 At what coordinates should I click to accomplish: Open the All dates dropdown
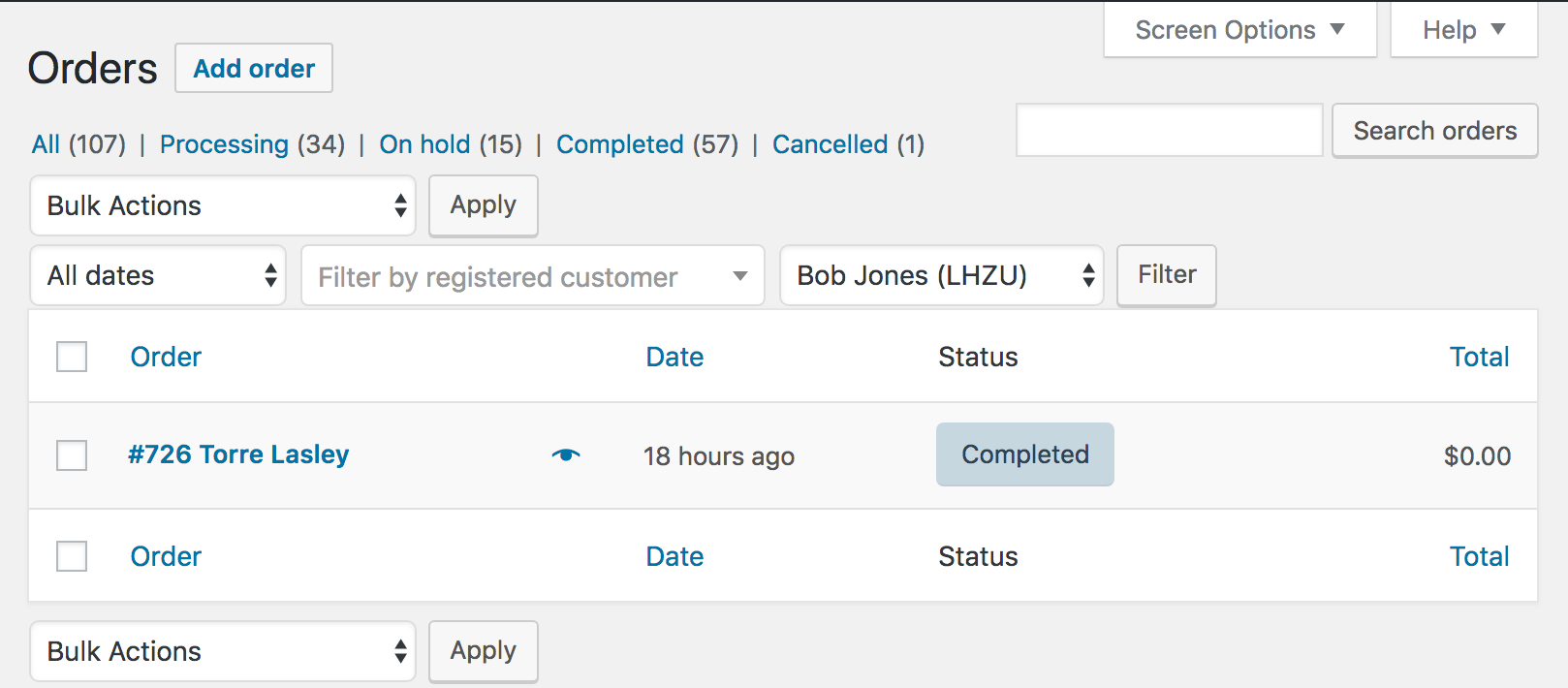pos(158,276)
